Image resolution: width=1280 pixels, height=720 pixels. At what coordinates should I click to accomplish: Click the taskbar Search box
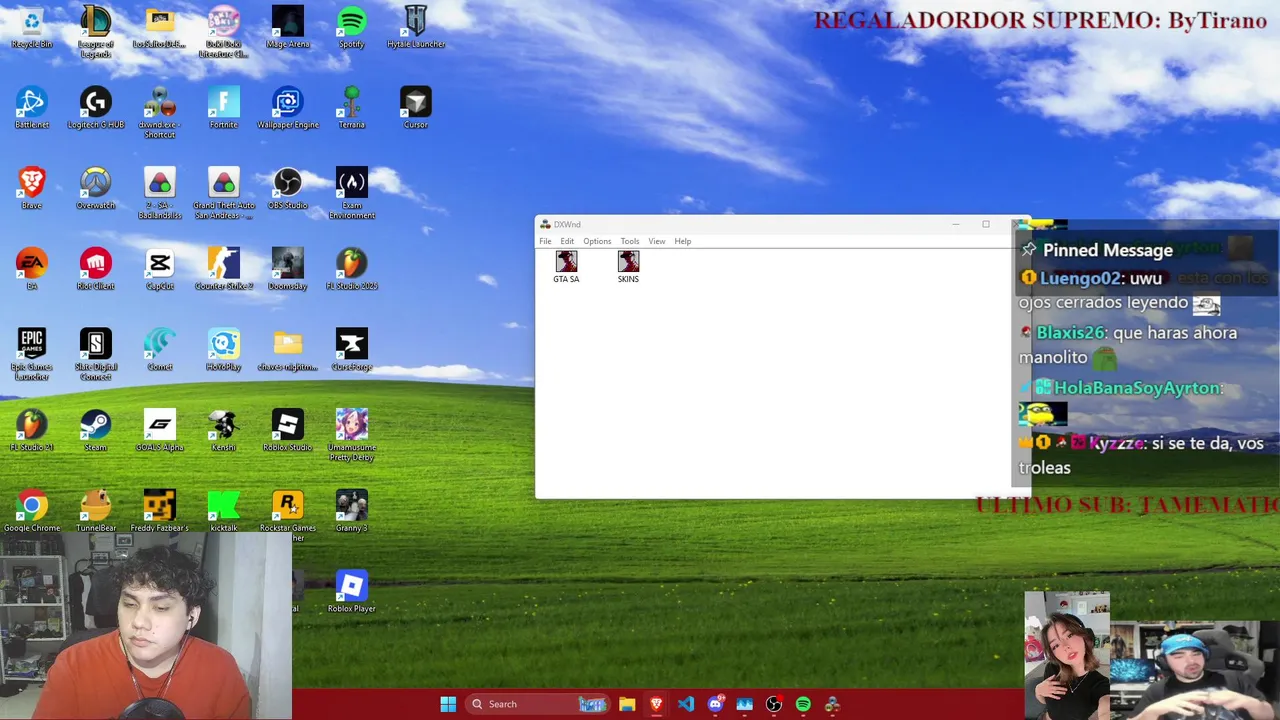click(x=538, y=704)
